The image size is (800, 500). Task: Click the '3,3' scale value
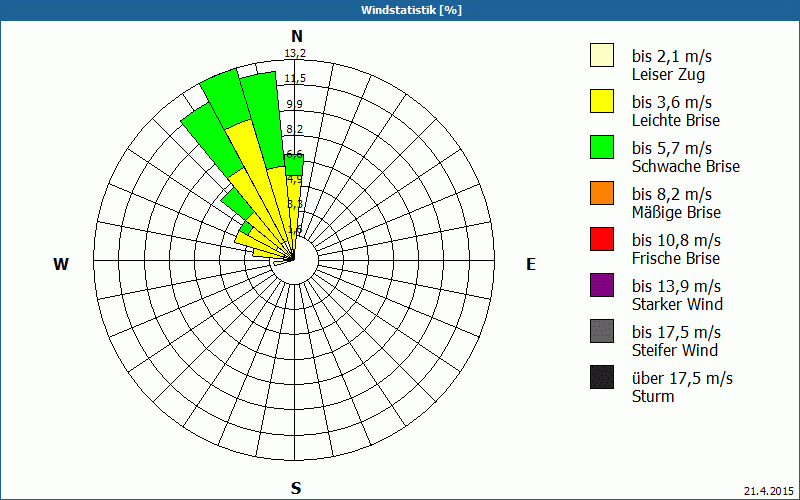click(295, 205)
